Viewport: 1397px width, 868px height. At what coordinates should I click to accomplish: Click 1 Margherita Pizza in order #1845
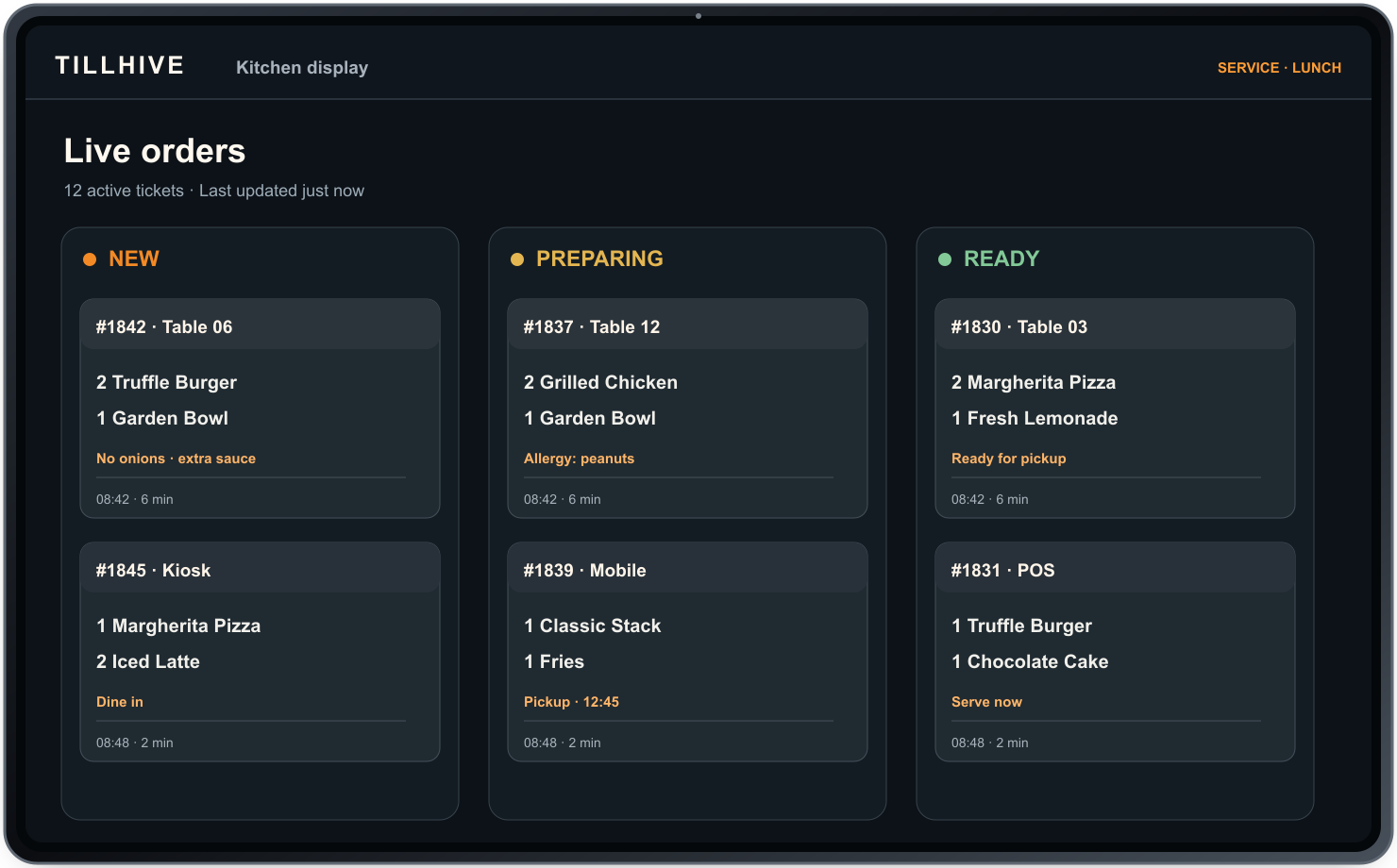click(178, 626)
